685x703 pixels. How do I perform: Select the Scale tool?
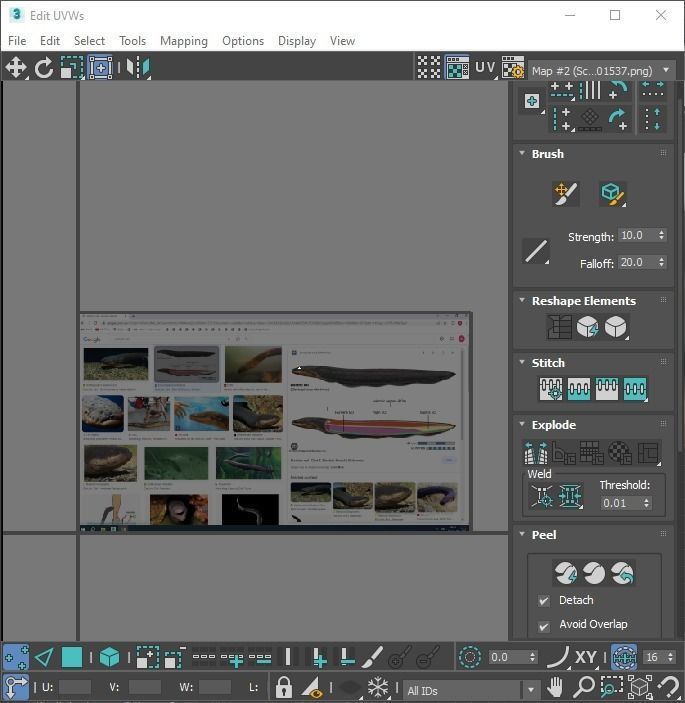[x=71, y=67]
